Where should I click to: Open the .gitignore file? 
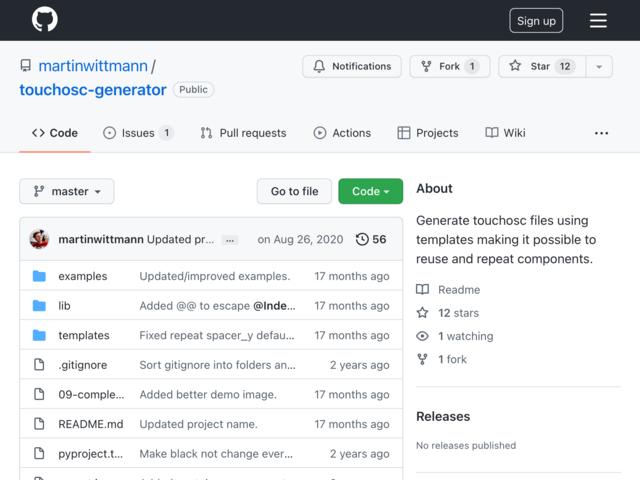pyautogui.click(x=82, y=365)
